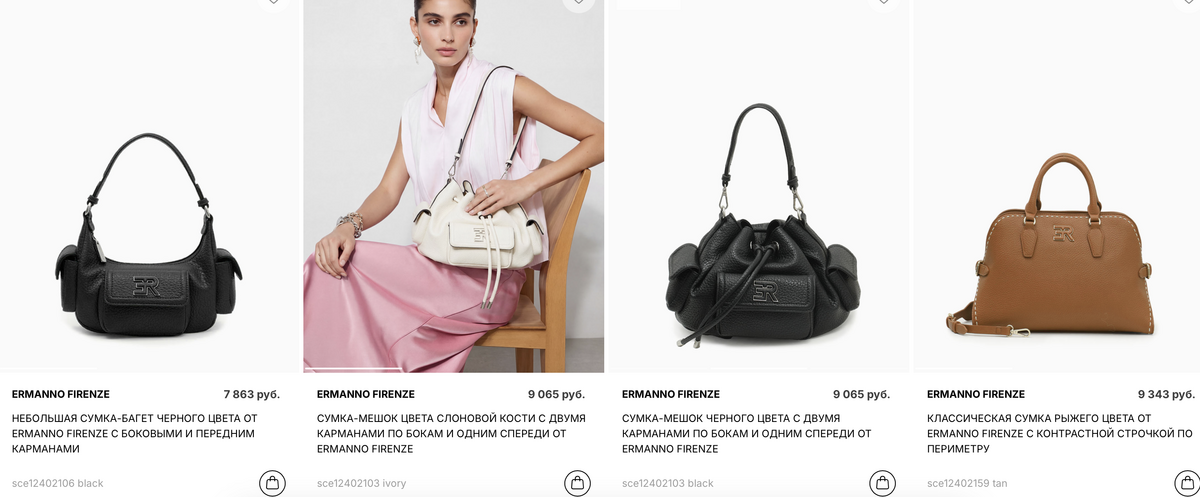1200x497 pixels.
Task: Add ivory bucket bag to cart
Action: pyautogui.click(x=577, y=483)
